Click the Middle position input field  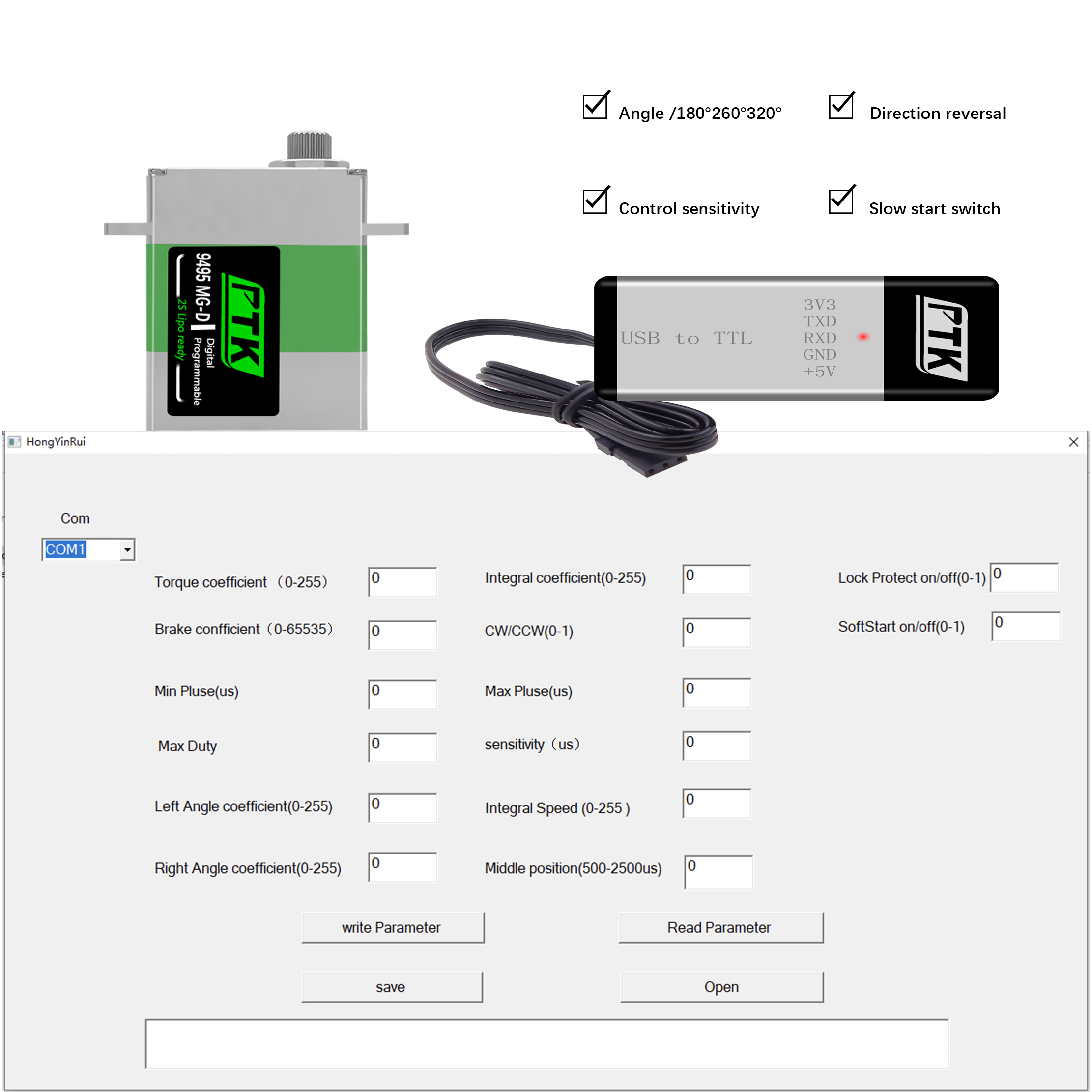pos(718,871)
